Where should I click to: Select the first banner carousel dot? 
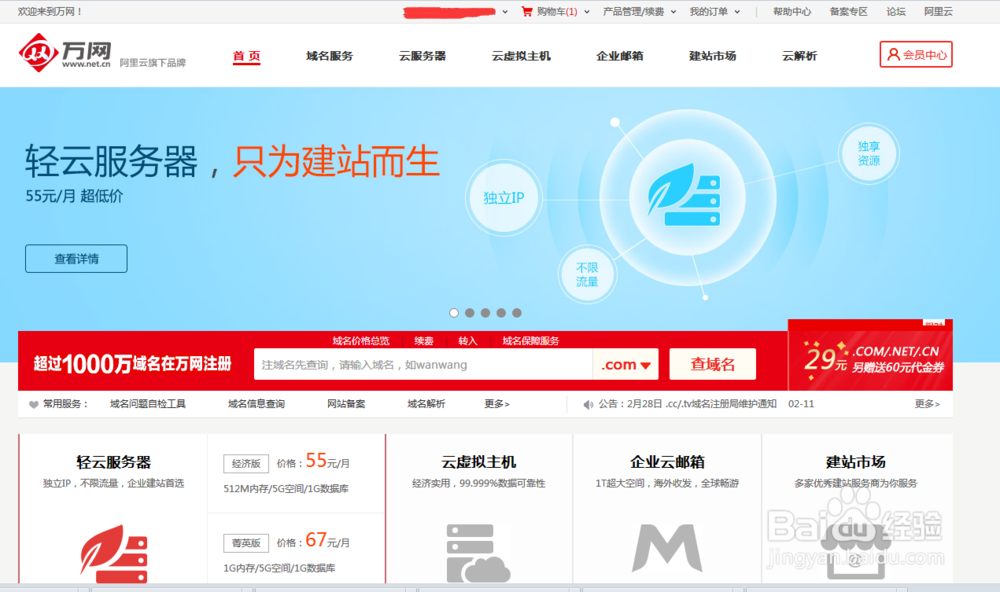pos(453,313)
